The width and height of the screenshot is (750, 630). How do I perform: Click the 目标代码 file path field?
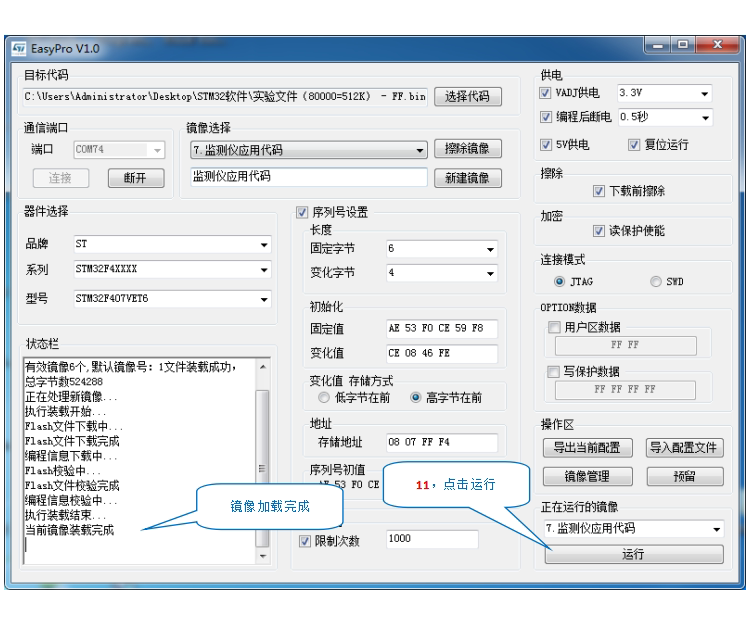tap(225, 96)
